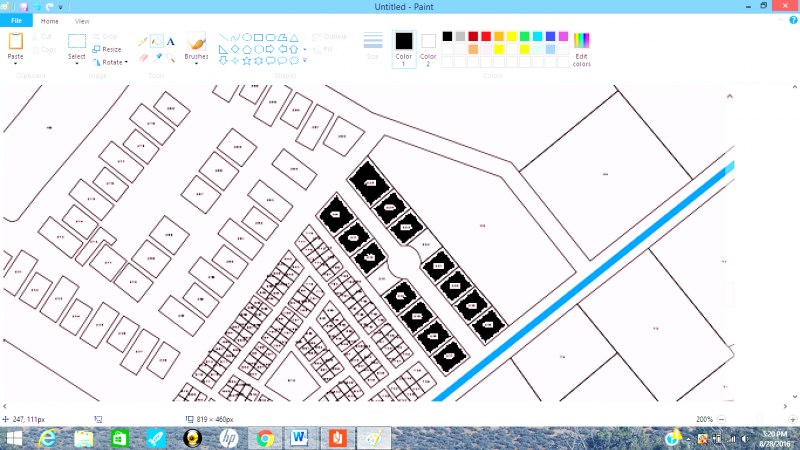
Task: Choose the Rounded rectangle shape
Action: click(x=270, y=37)
